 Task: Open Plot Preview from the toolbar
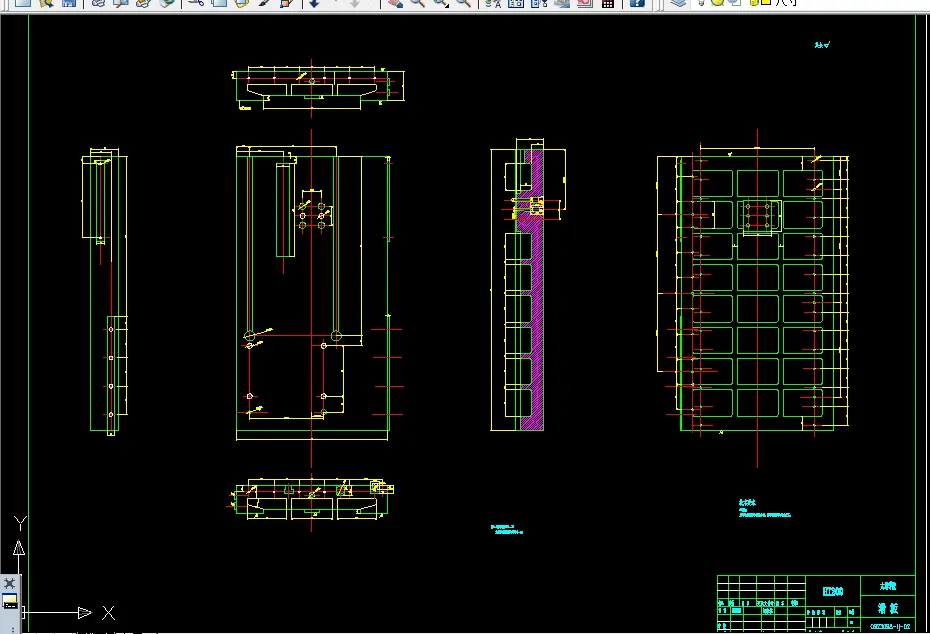click(x=121, y=2)
